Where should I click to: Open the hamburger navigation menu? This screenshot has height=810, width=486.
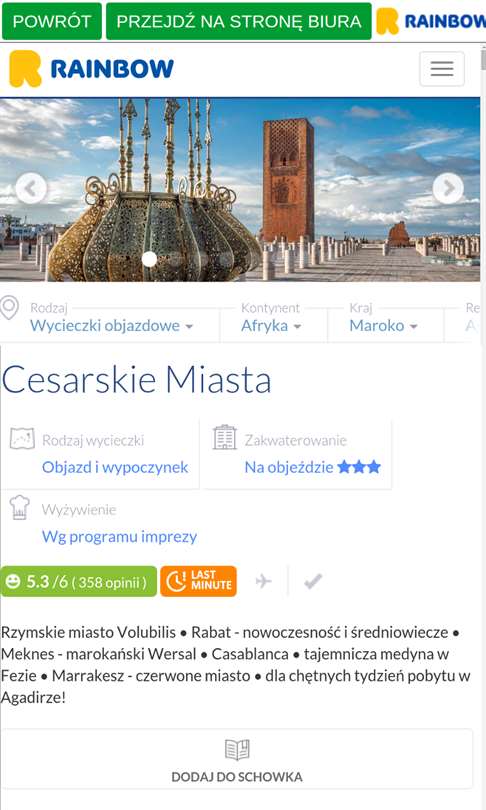point(442,69)
